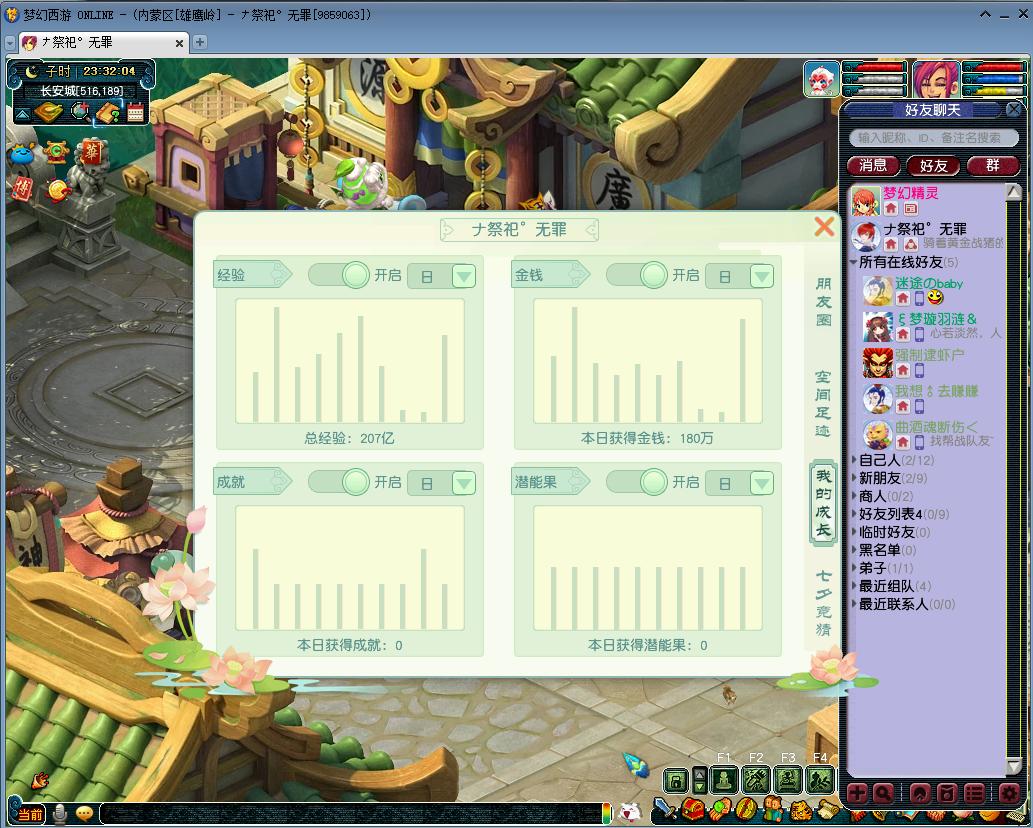This screenshot has width=1033, height=828.
Task: Open the paper scroll quest icon
Action: [x=828, y=810]
